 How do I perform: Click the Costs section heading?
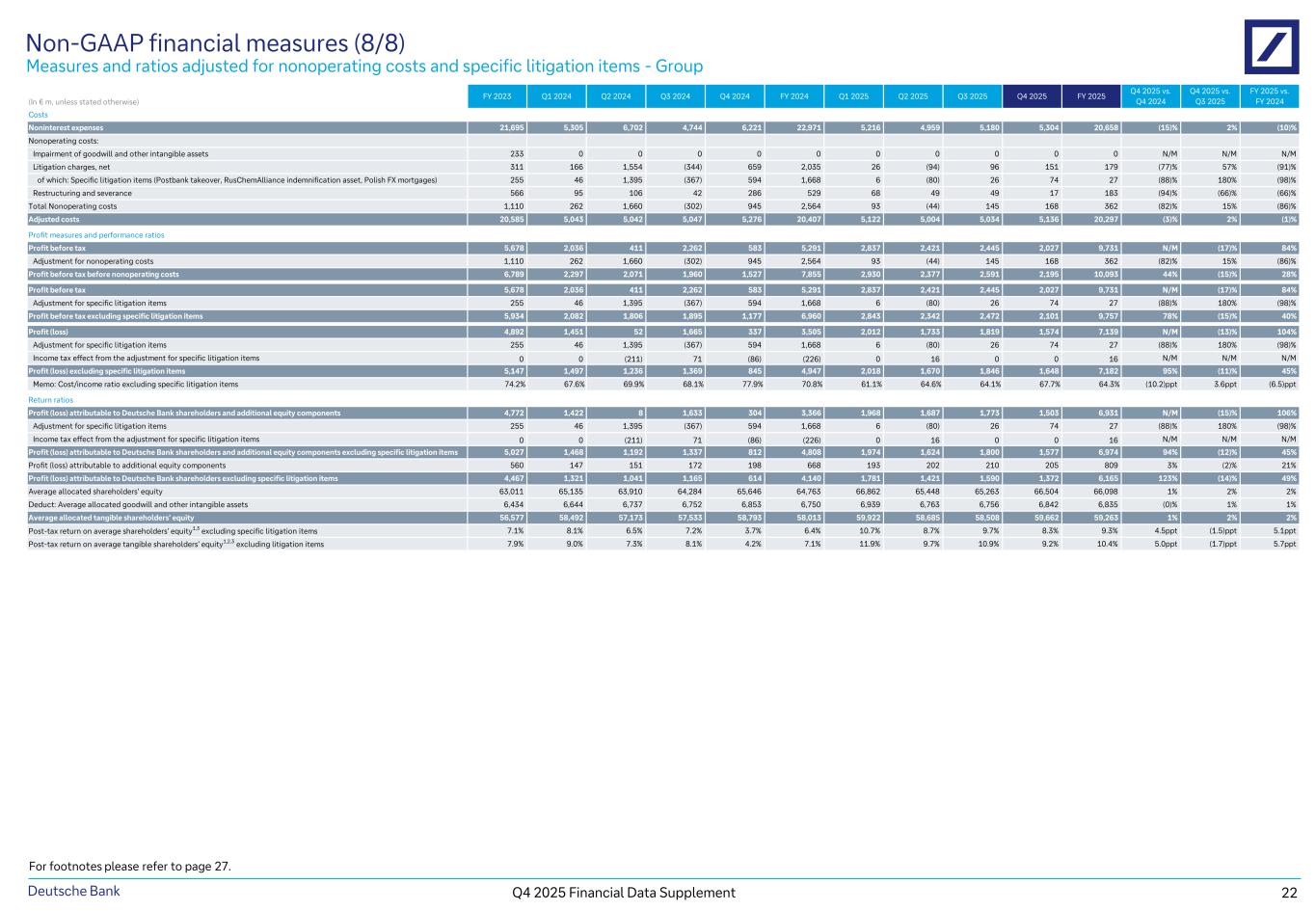[x=38, y=115]
